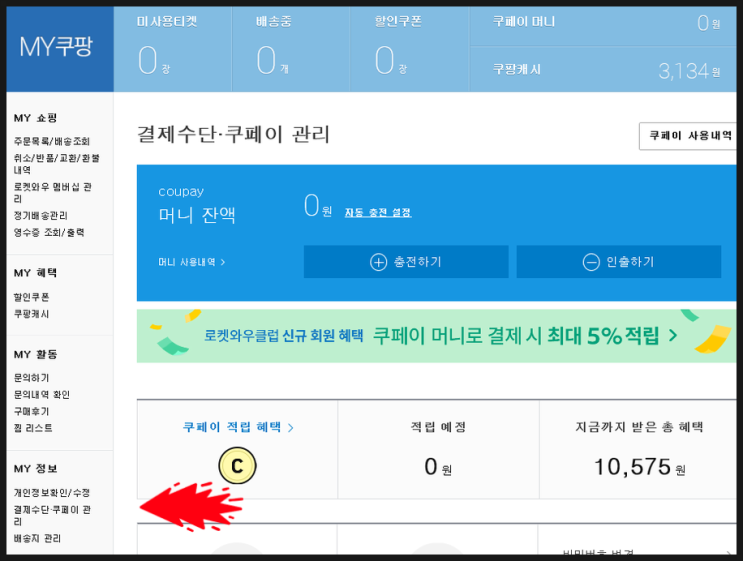Open 쿠페이 적립 혜택 link

[x=238, y=427]
